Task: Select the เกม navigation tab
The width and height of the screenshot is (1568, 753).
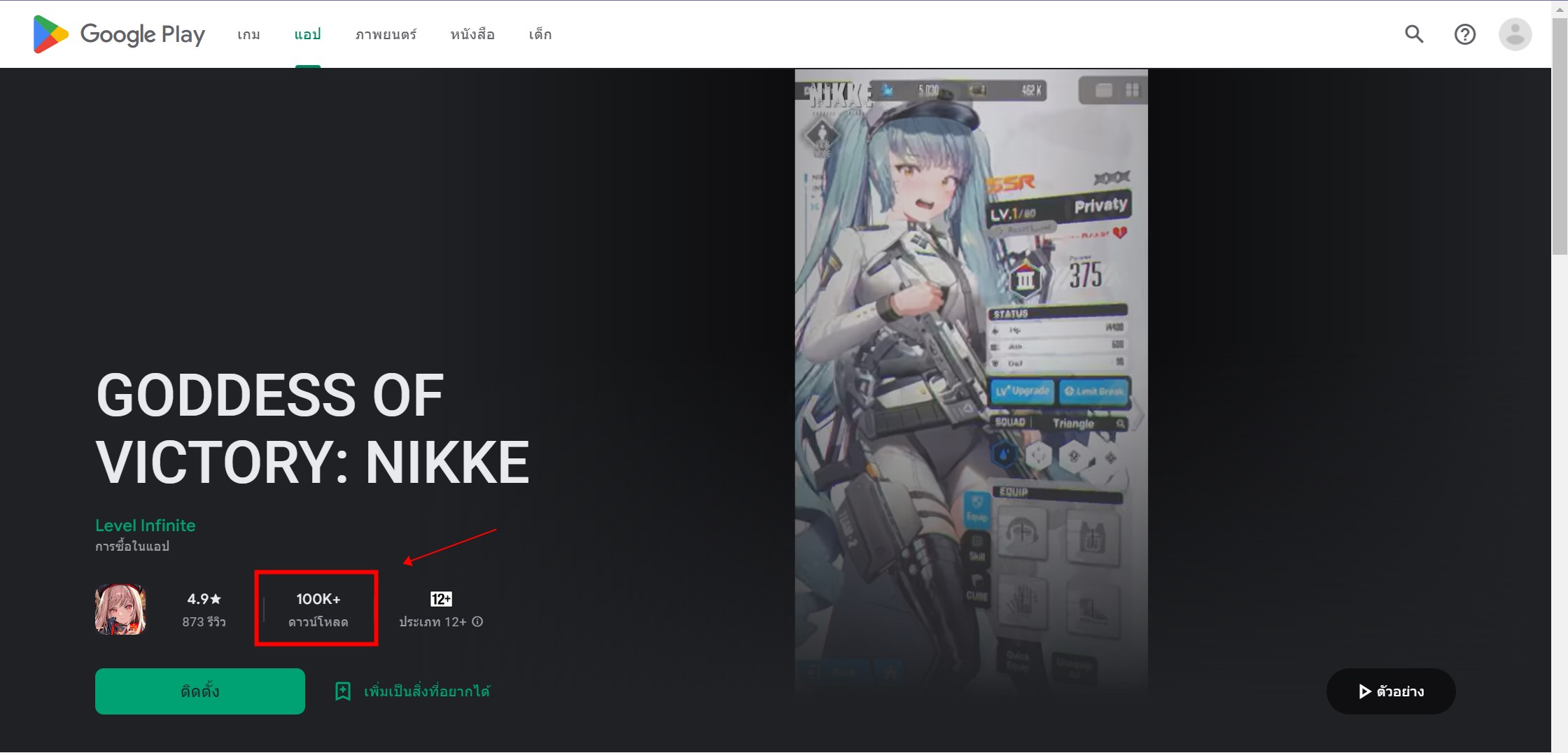Action: 247,34
